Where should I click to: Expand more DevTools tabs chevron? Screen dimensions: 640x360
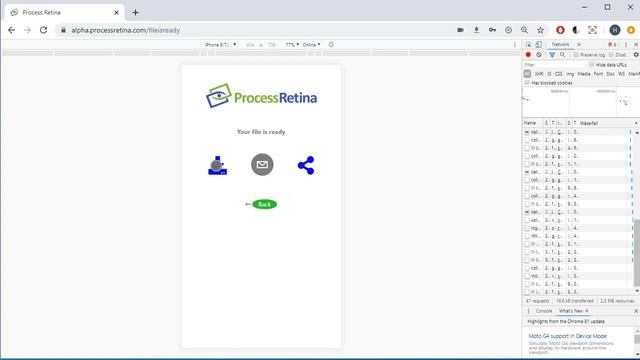tap(579, 44)
